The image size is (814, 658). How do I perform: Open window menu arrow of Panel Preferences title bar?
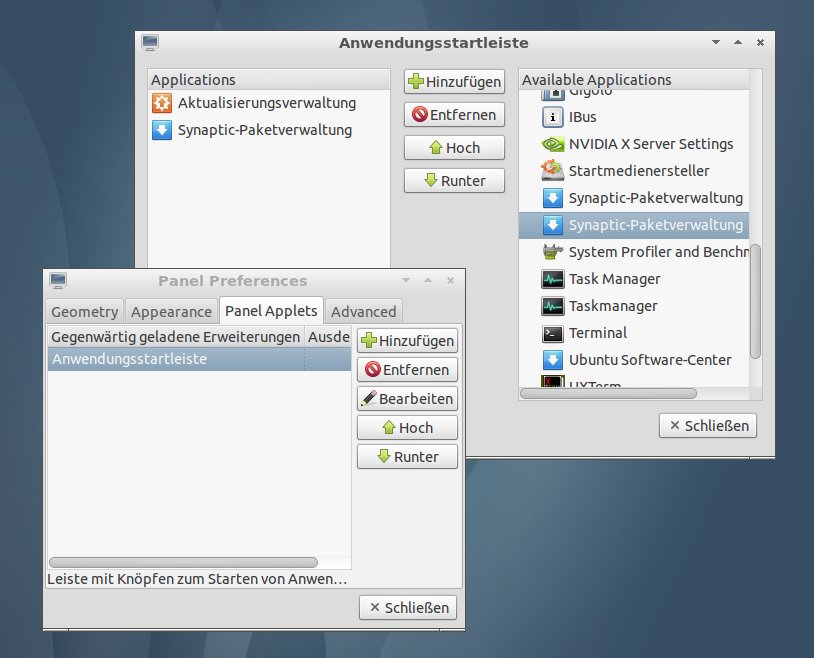(x=406, y=280)
